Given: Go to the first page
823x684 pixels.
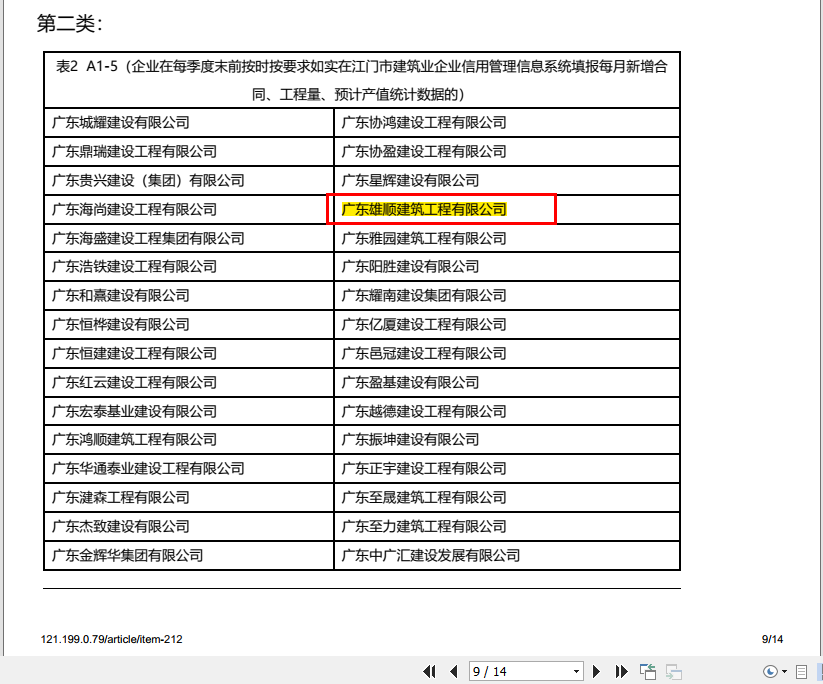Looking at the screenshot, I should pyautogui.click(x=429, y=671).
